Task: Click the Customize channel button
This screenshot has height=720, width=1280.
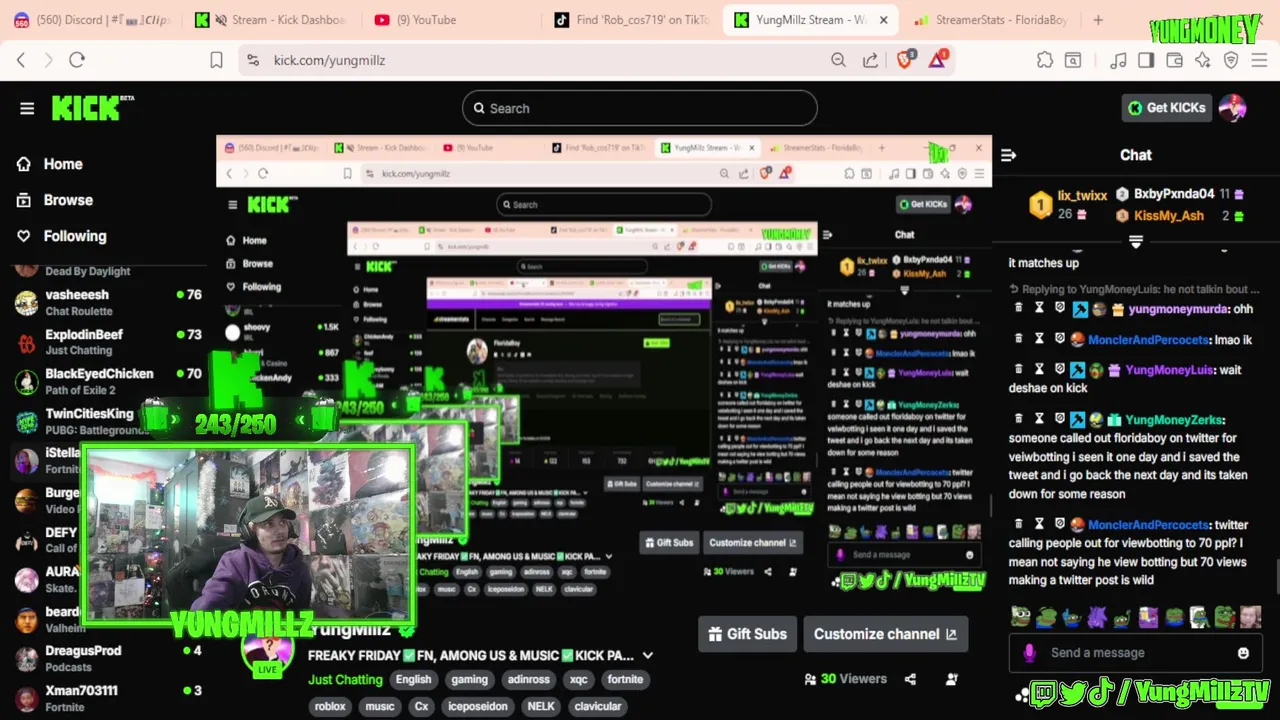Action: coord(885,634)
